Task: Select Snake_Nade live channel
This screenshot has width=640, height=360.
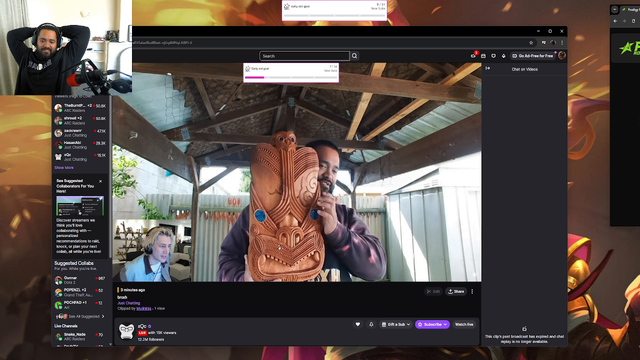Action: [81, 336]
